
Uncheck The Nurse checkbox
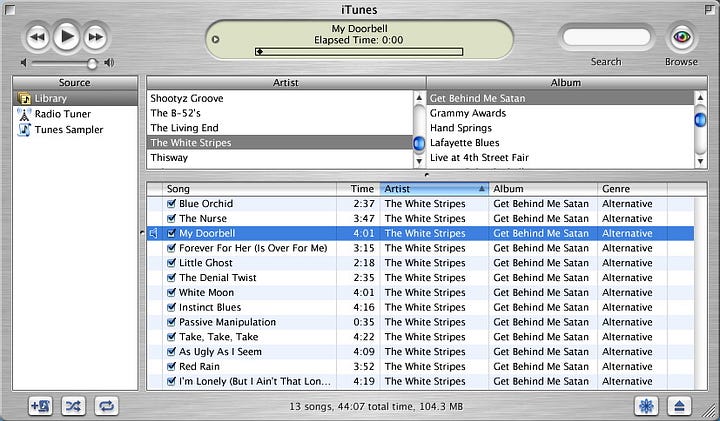tap(171, 218)
